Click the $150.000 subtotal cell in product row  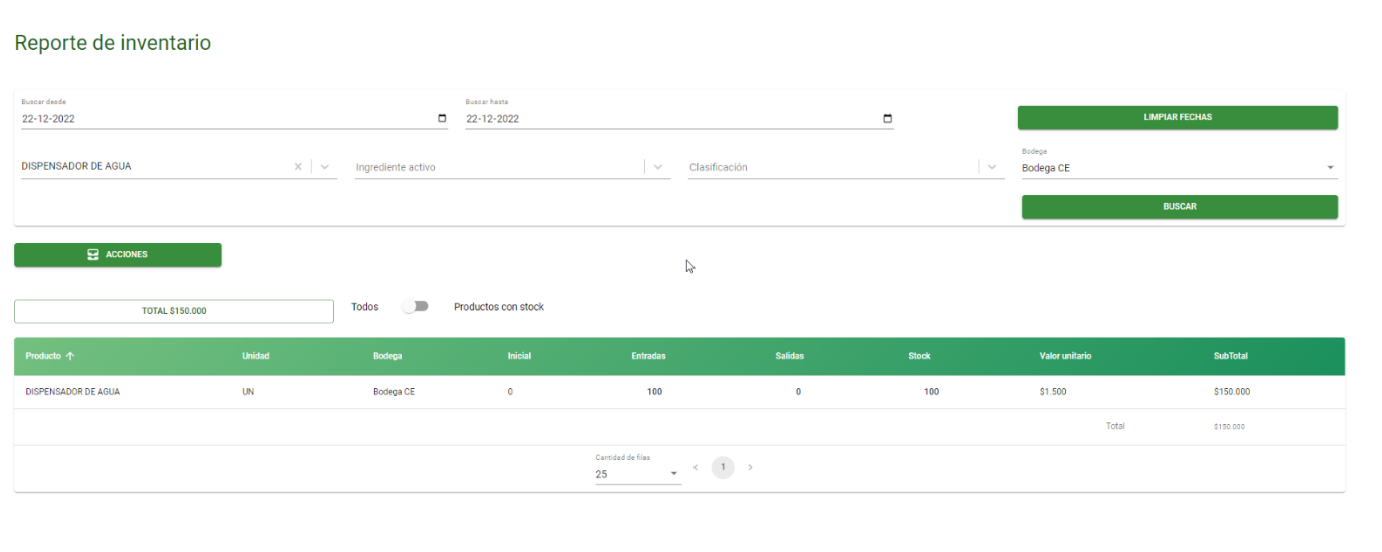pyautogui.click(x=1232, y=392)
